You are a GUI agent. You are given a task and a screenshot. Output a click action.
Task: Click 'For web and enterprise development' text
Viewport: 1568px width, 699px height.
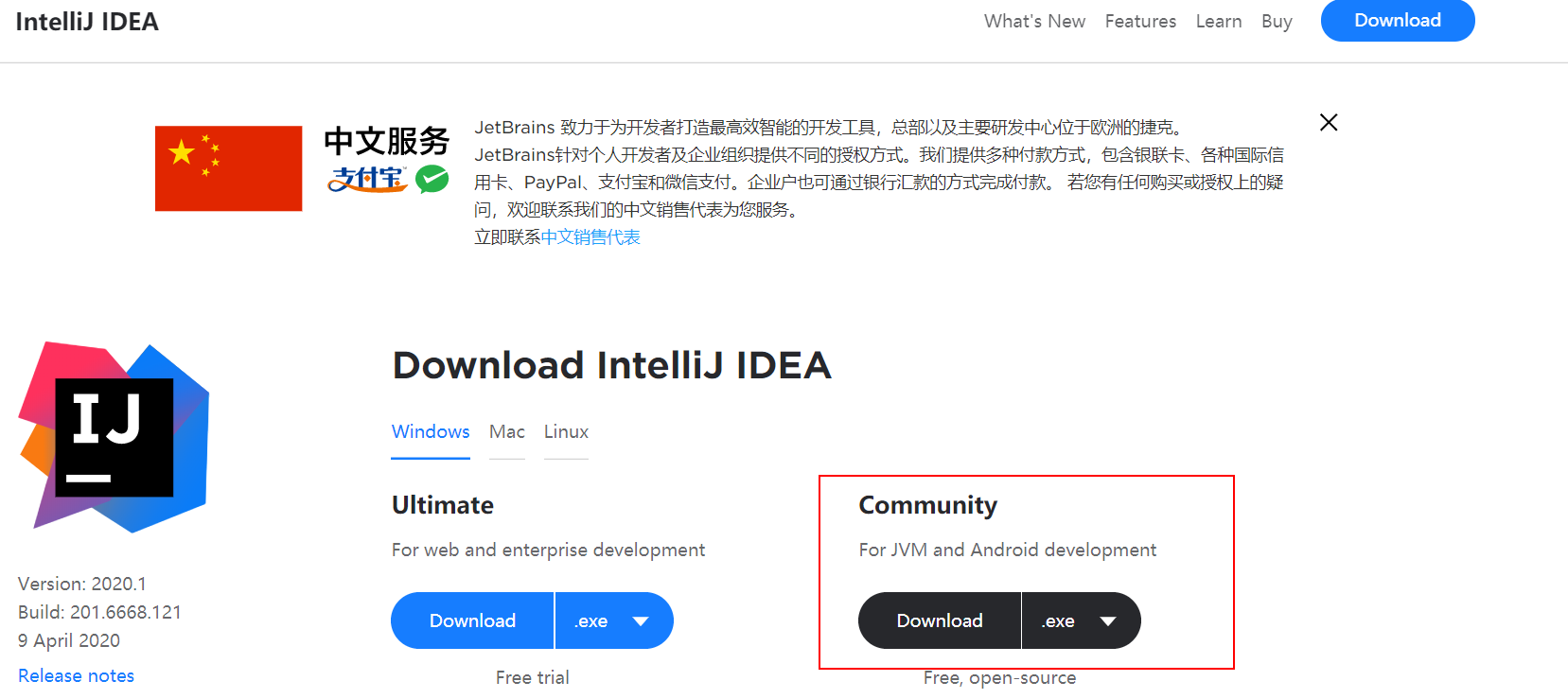click(548, 550)
